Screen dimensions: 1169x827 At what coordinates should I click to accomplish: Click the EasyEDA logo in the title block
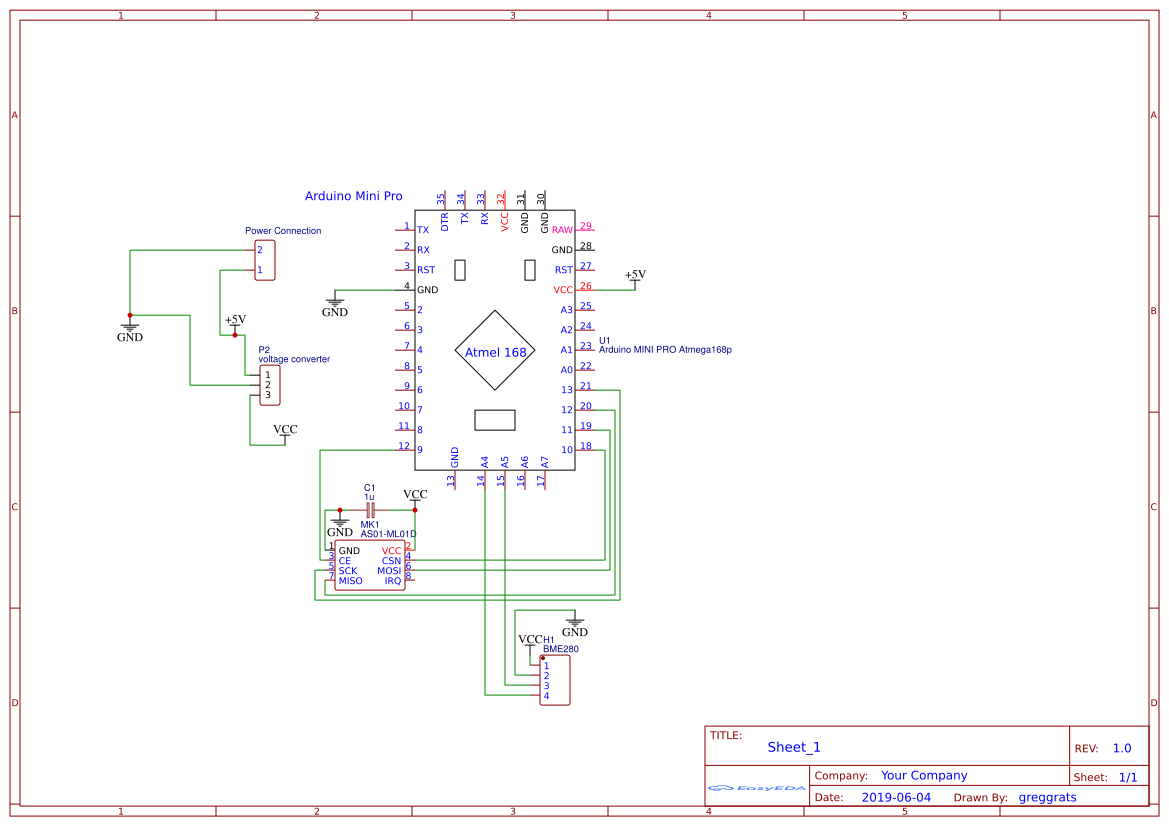(x=757, y=787)
